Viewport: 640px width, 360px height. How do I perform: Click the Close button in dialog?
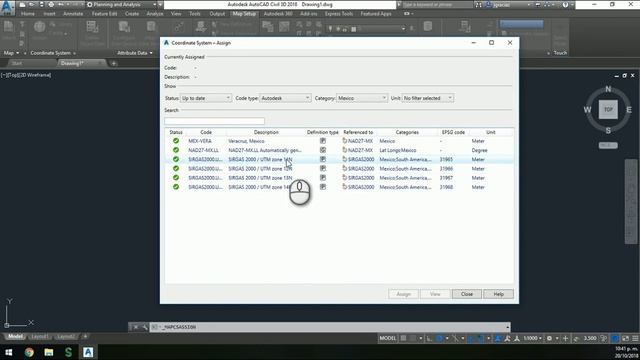(467, 294)
